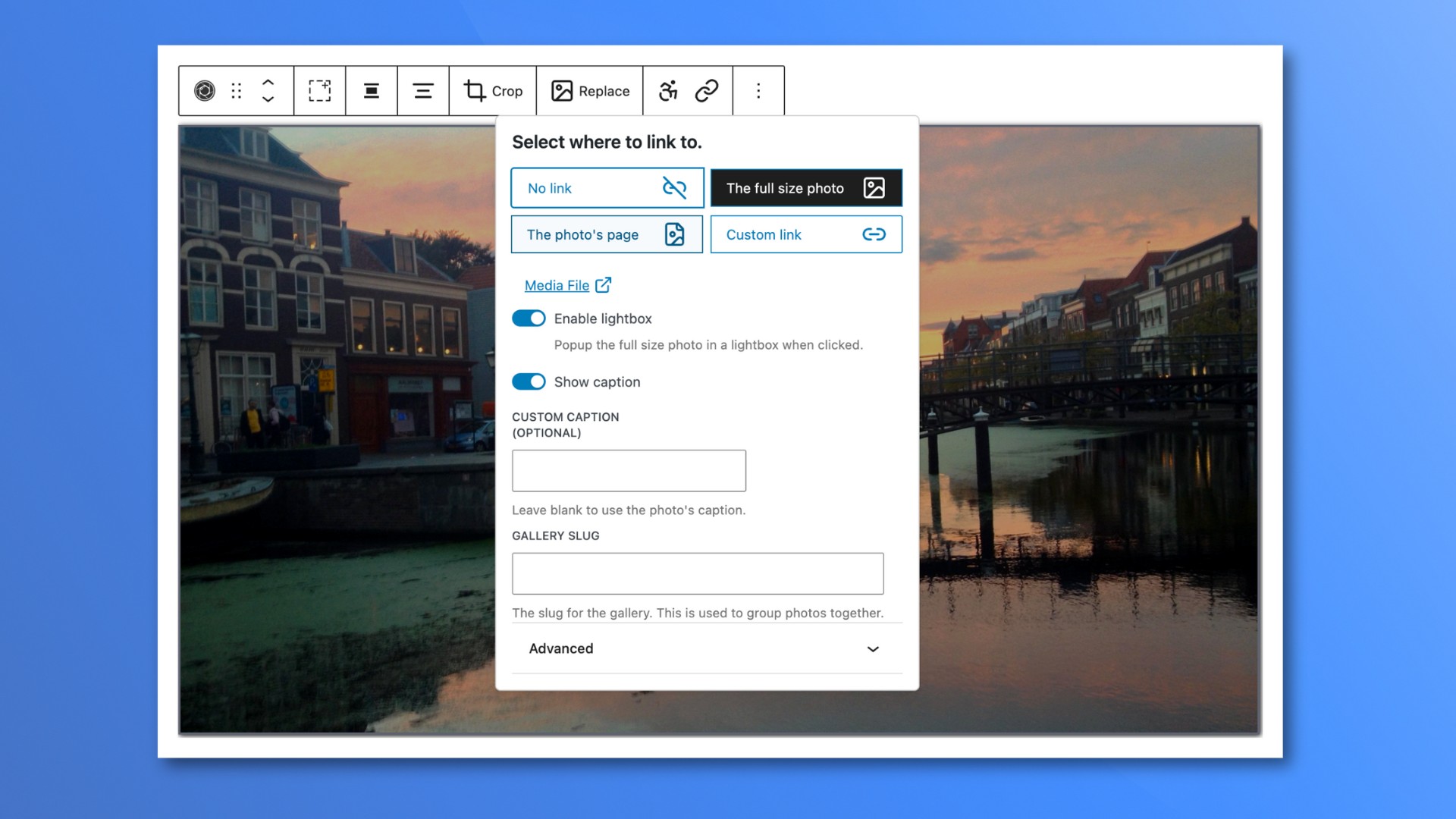Viewport: 1456px width, 819px height.
Task: Click the Replace button
Action: 590,91
